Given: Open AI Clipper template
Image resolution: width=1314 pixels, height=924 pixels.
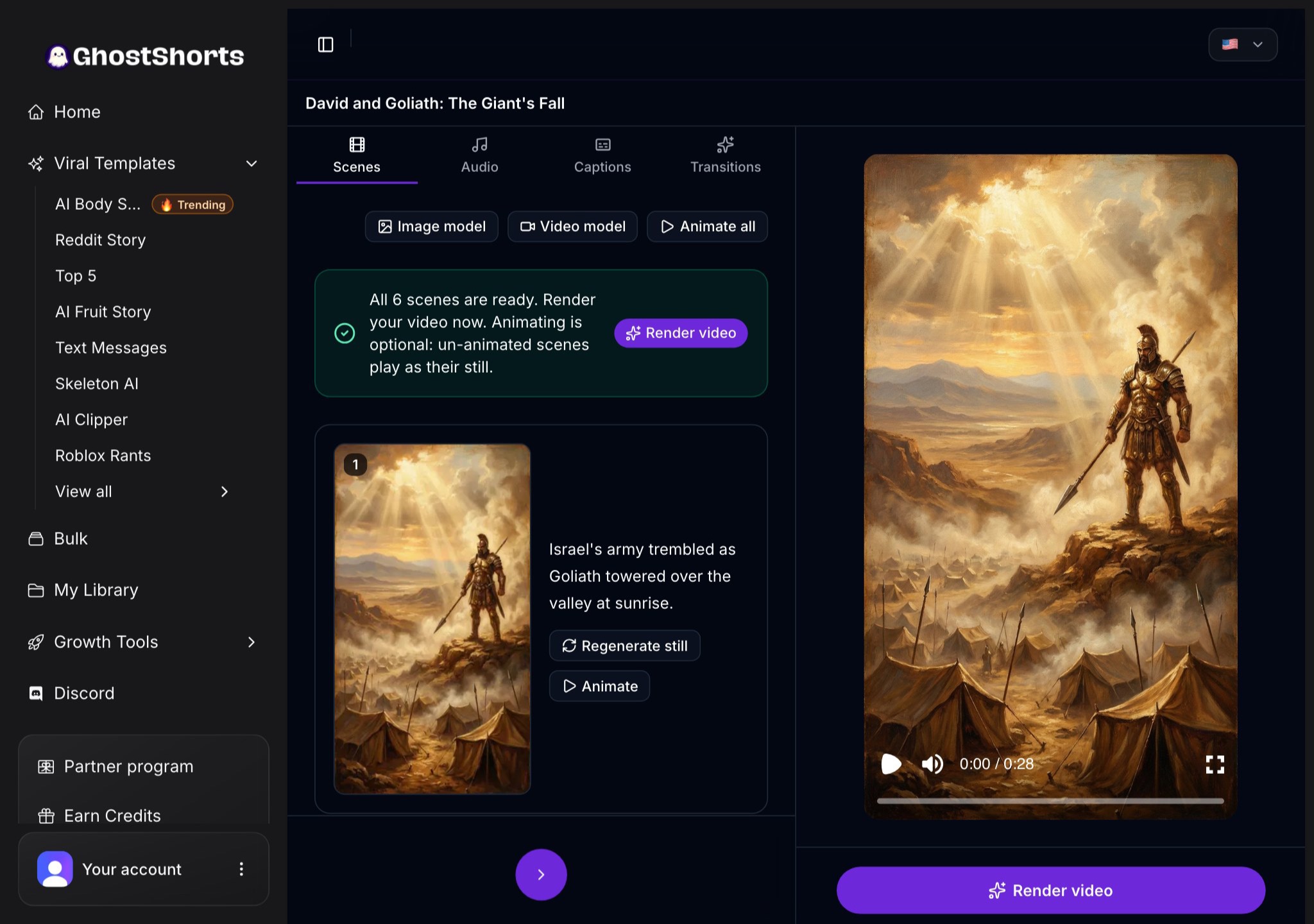Looking at the screenshot, I should point(91,420).
